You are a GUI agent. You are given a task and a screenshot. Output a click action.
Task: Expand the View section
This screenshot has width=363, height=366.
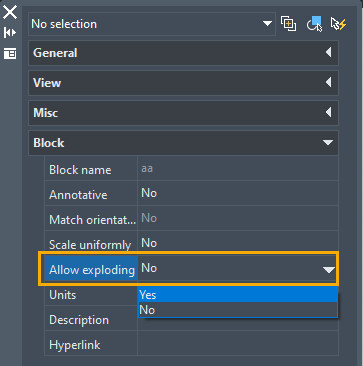click(x=183, y=83)
